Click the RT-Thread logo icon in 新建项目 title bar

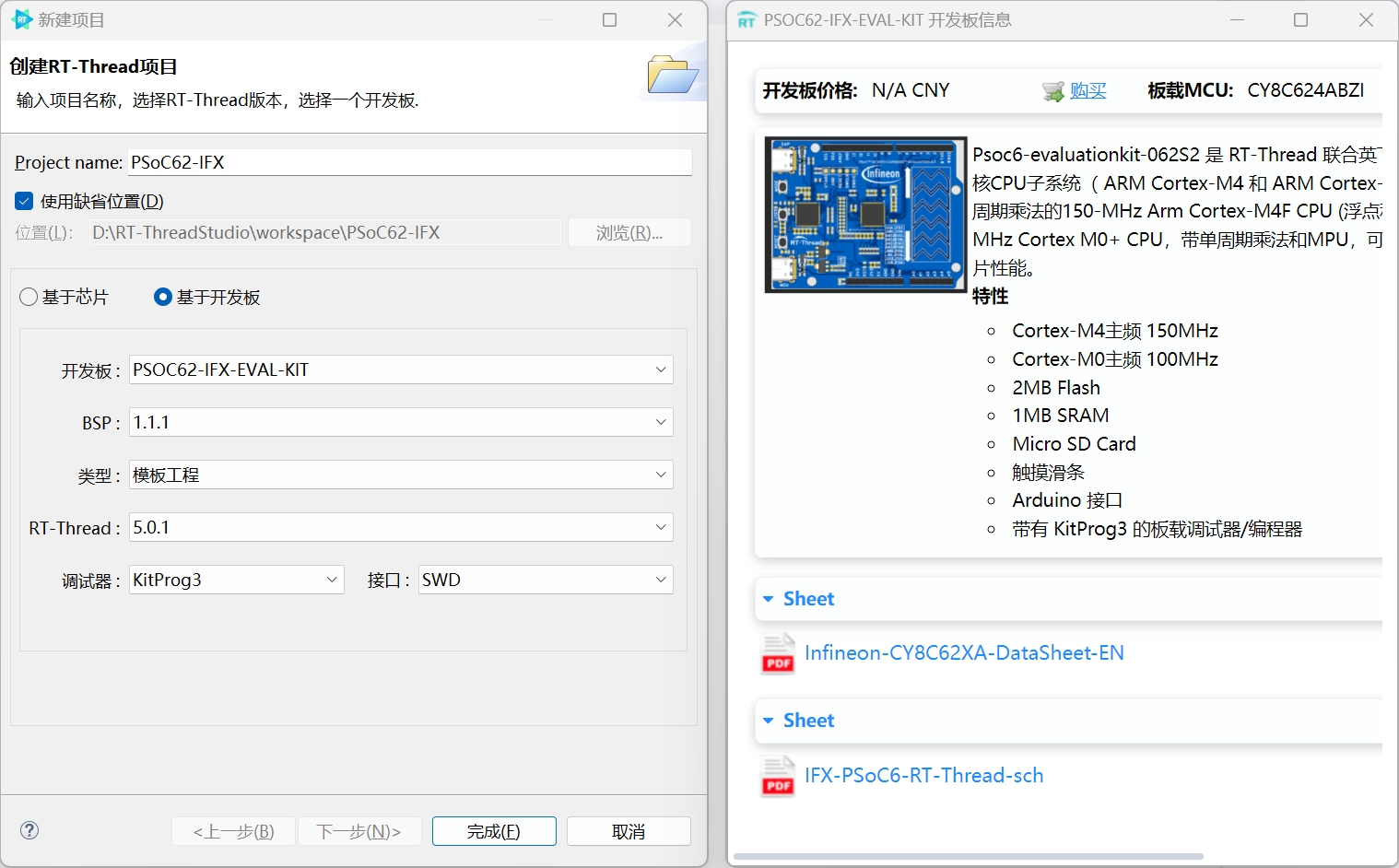tap(22, 19)
